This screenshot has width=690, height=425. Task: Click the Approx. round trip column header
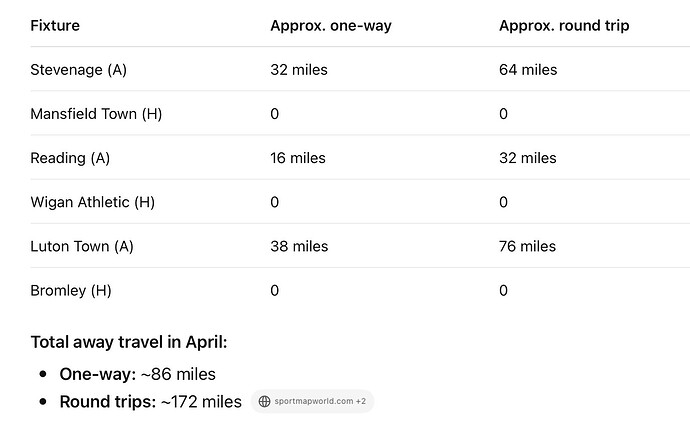coord(564,26)
